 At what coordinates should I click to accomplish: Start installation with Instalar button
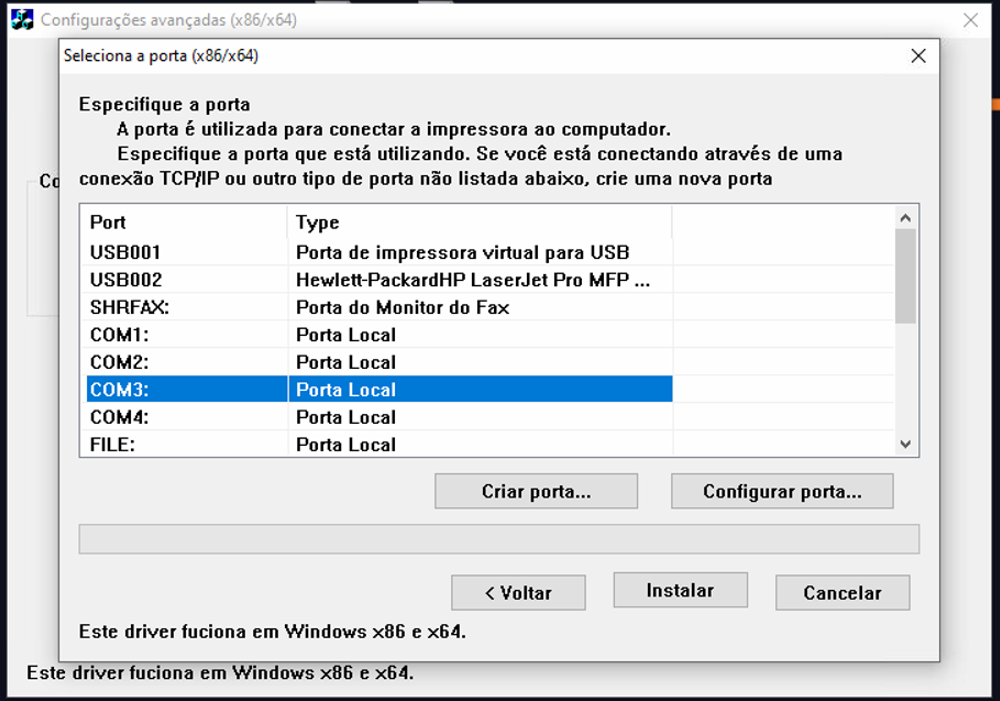pos(680,591)
